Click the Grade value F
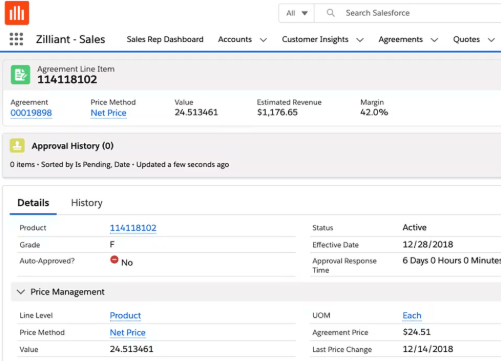501x361 pixels. 112,244
